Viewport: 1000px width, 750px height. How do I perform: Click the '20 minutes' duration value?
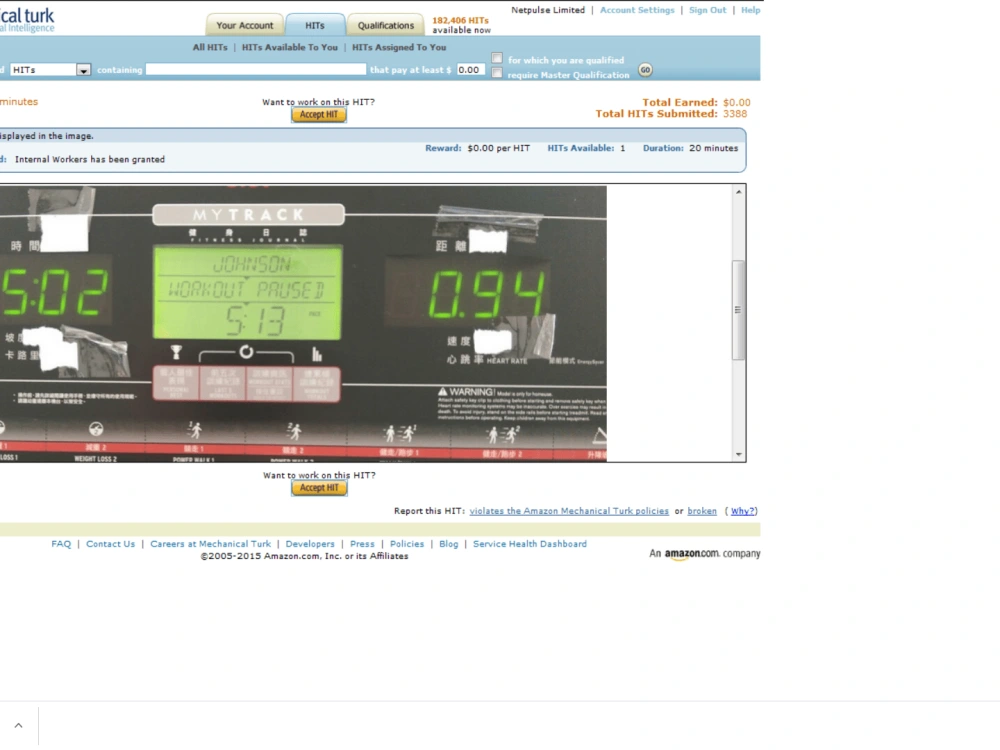(714, 148)
